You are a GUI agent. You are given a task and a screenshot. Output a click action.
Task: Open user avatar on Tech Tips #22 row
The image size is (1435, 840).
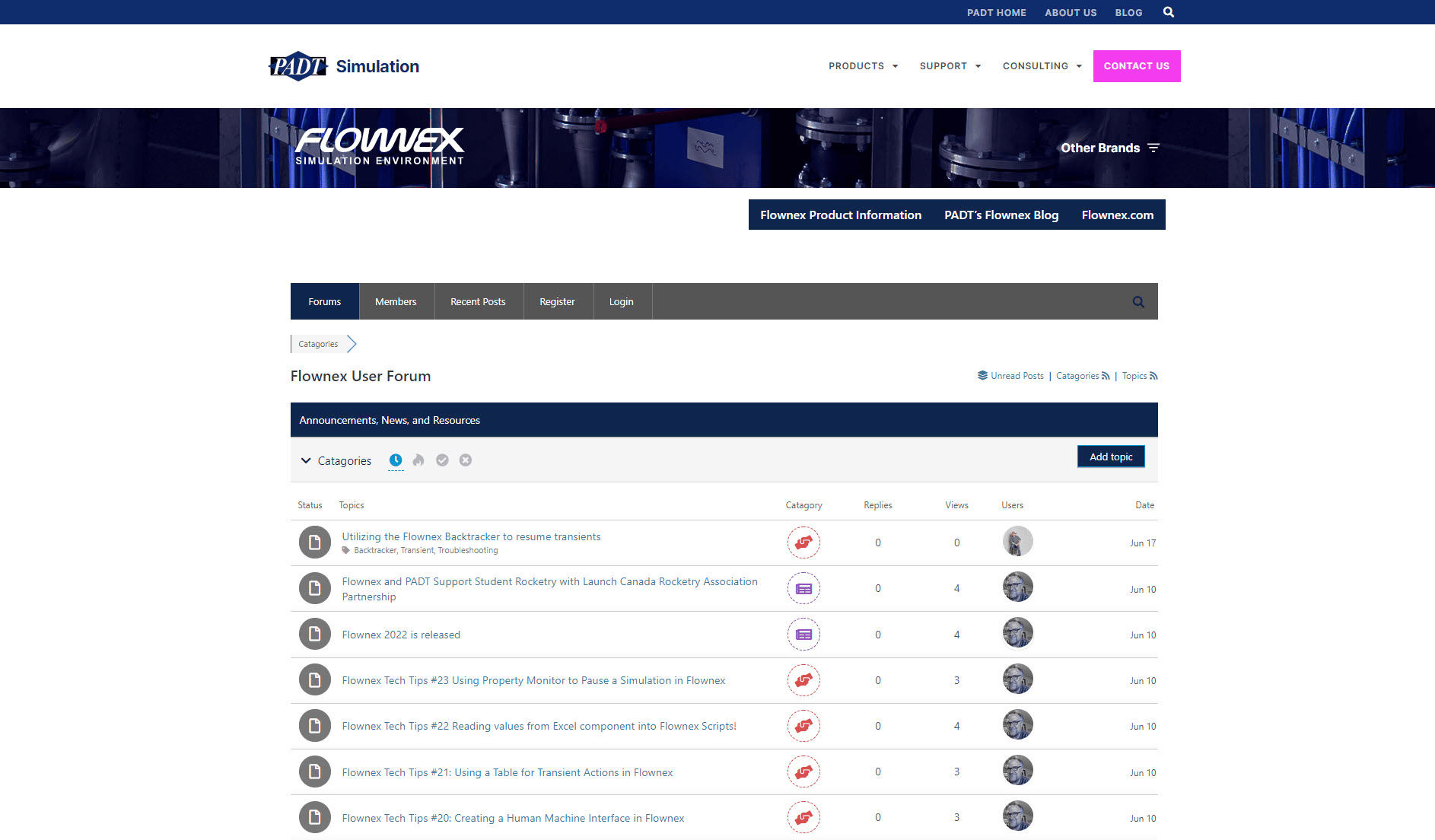1017,724
